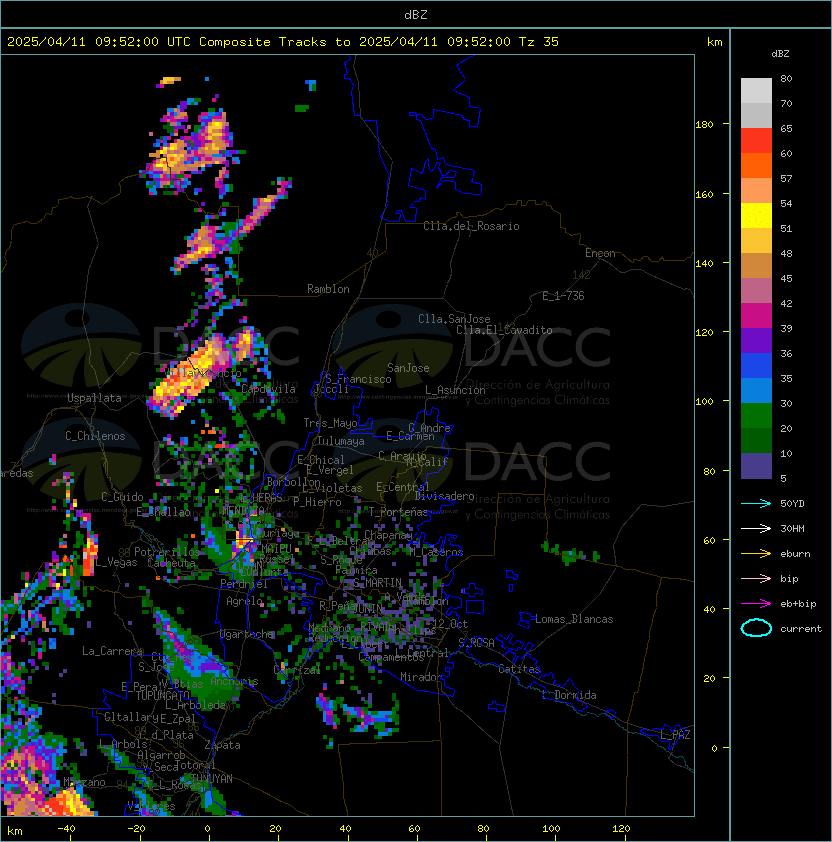Click the Uspallata place label on the map
Image resolution: width=832 pixels, height=842 pixels.
(x=95, y=398)
